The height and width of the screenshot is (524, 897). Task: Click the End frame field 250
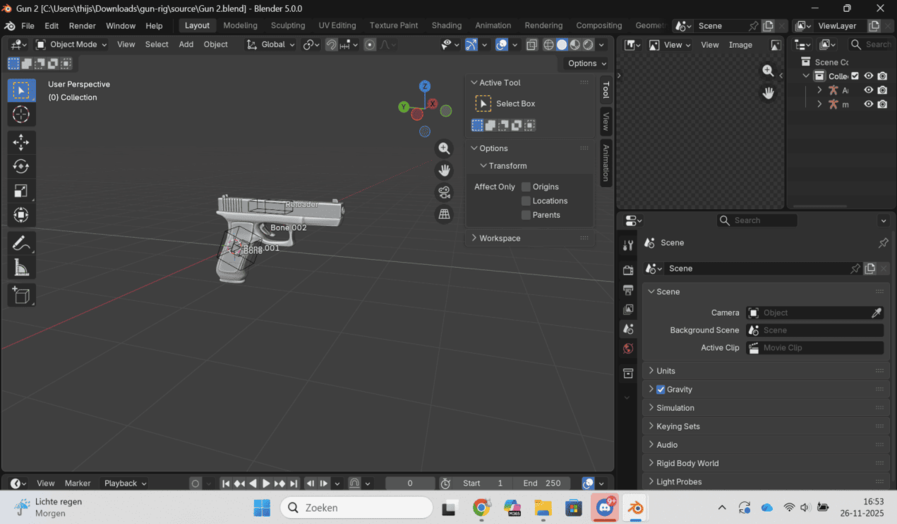541,483
